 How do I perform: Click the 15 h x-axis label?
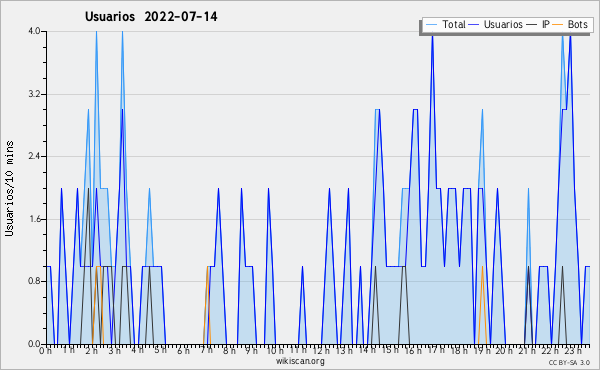pyautogui.click(x=390, y=350)
